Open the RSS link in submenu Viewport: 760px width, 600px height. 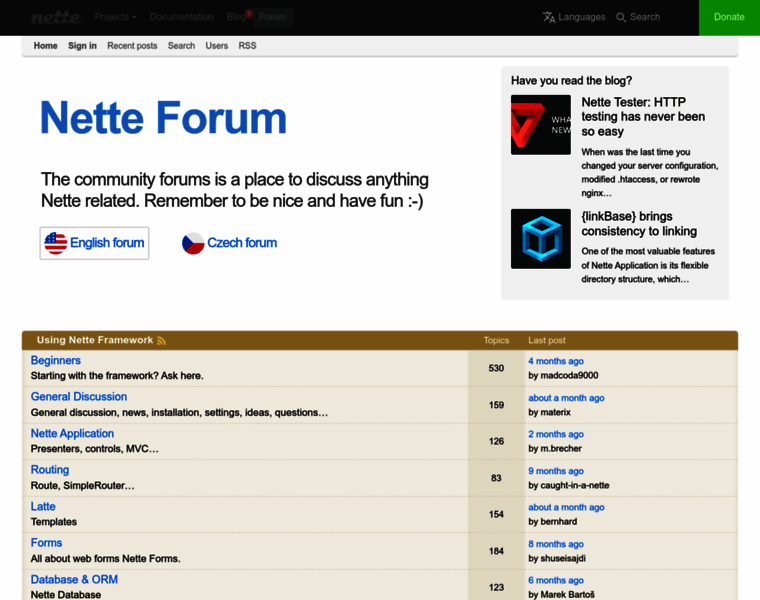247,46
